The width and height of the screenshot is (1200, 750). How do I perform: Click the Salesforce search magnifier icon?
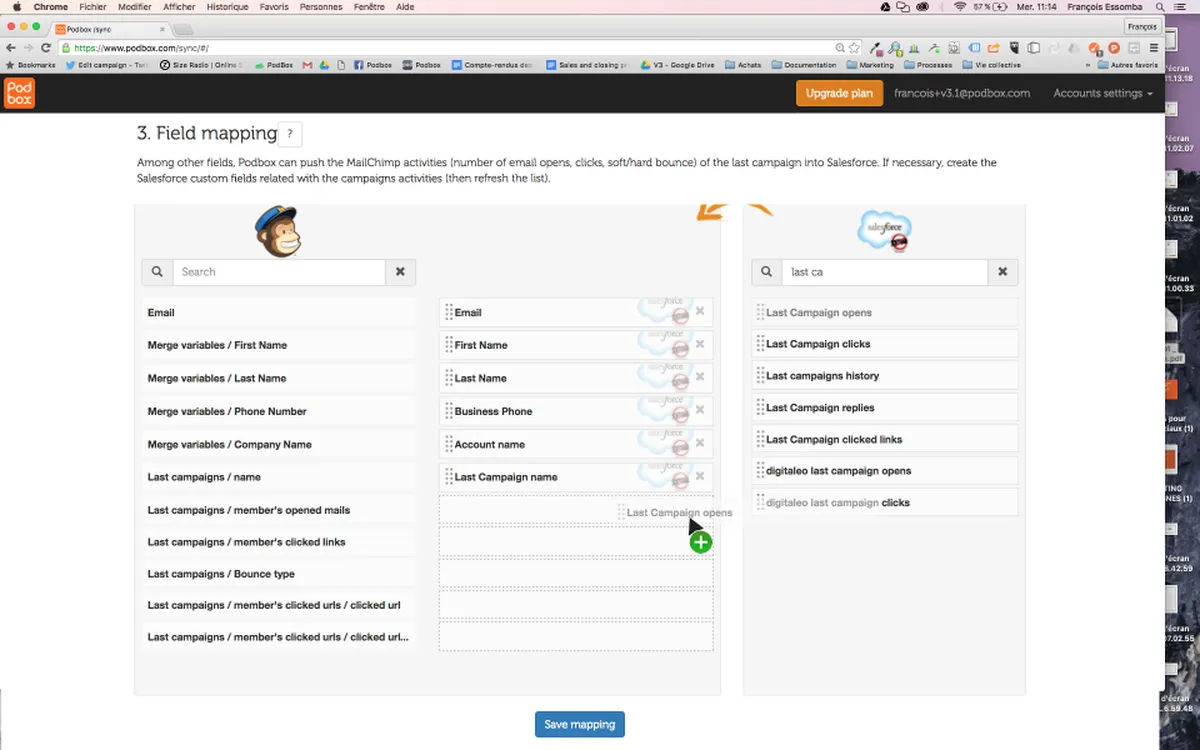coord(766,271)
